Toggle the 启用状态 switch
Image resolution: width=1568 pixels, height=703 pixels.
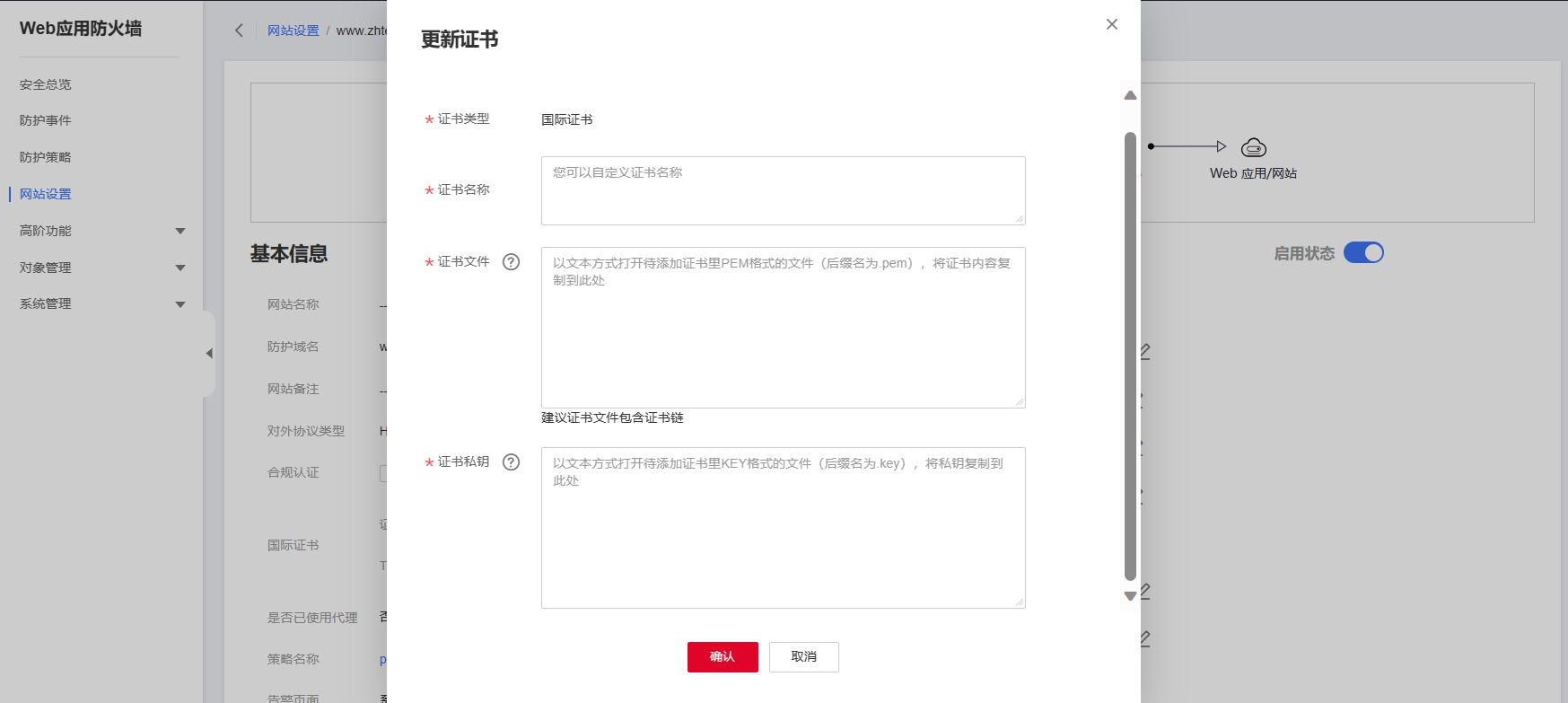(1363, 253)
